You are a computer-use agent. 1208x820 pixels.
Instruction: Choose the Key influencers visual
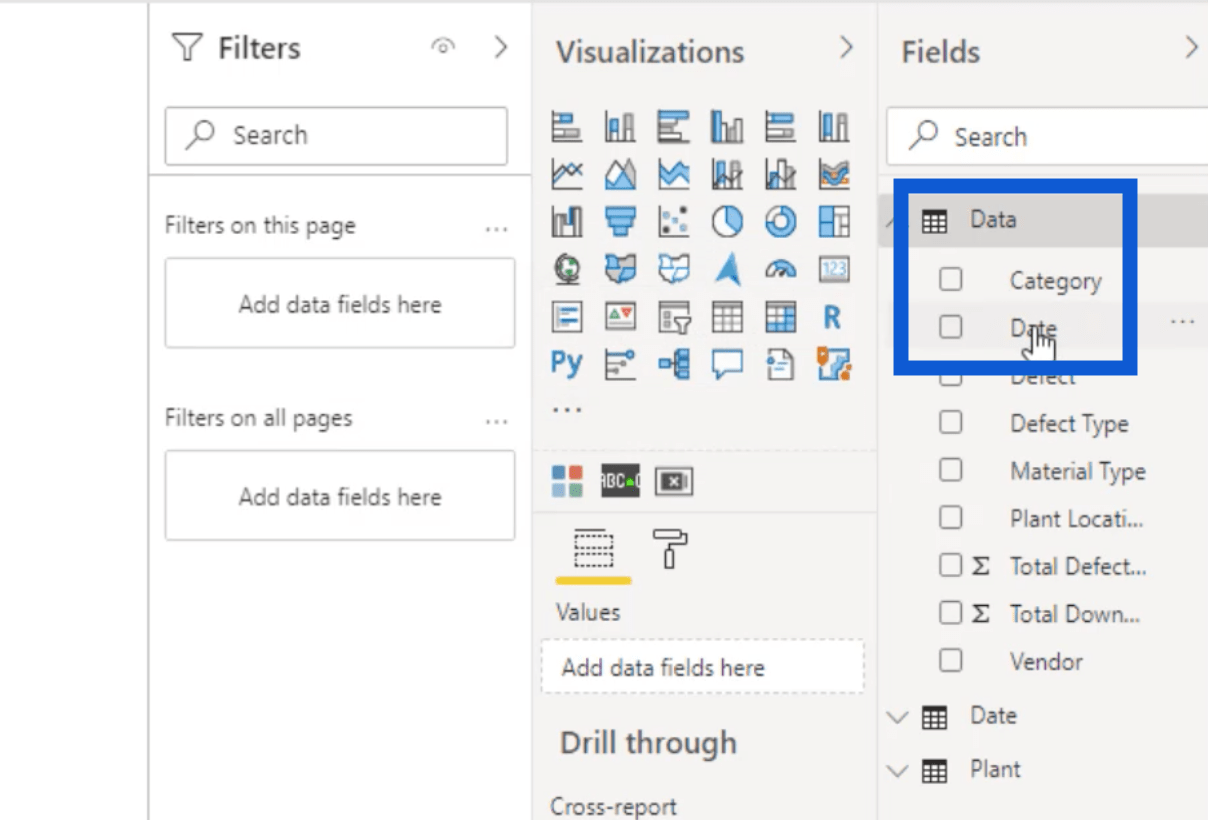point(620,364)
